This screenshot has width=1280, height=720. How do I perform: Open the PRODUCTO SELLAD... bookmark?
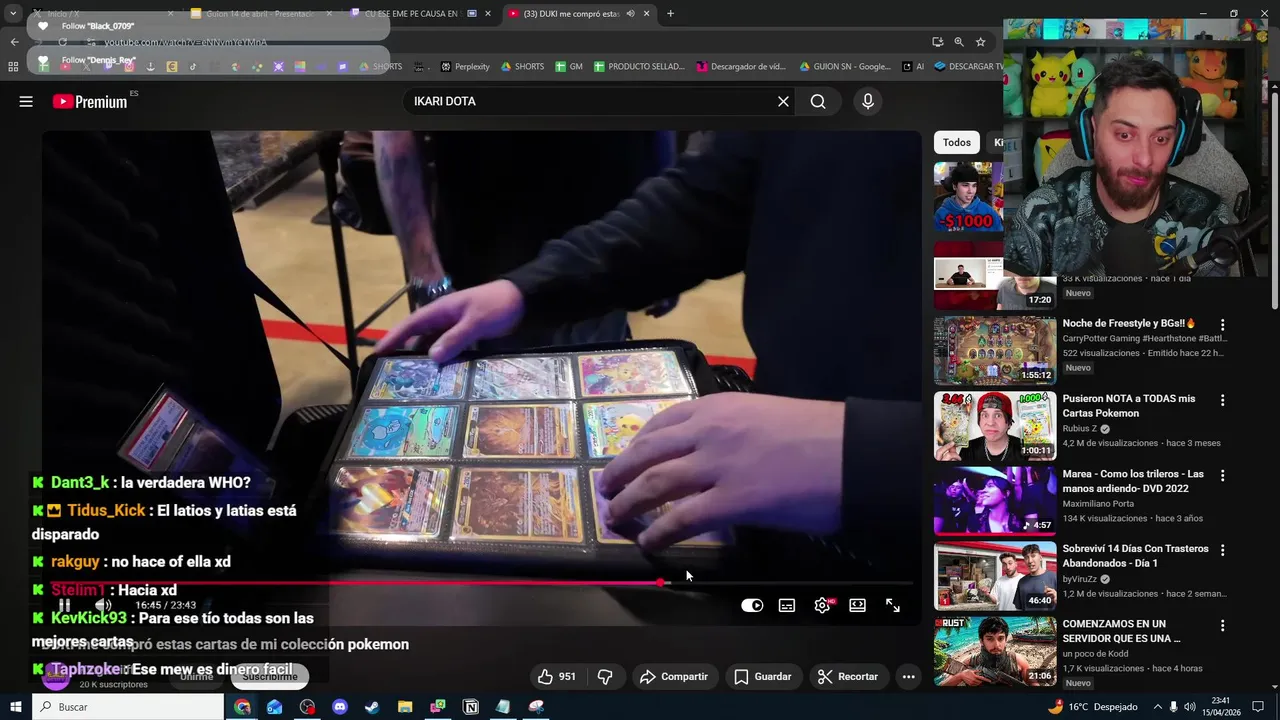tap(639, 67)
